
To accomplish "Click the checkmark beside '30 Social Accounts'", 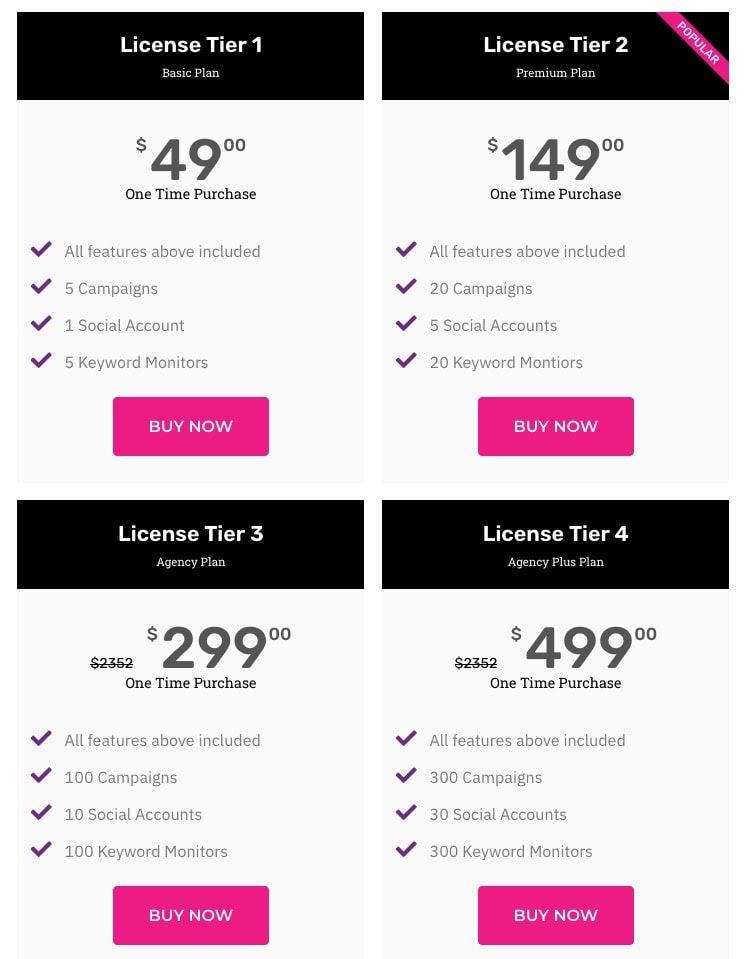I will click(406, 814).
